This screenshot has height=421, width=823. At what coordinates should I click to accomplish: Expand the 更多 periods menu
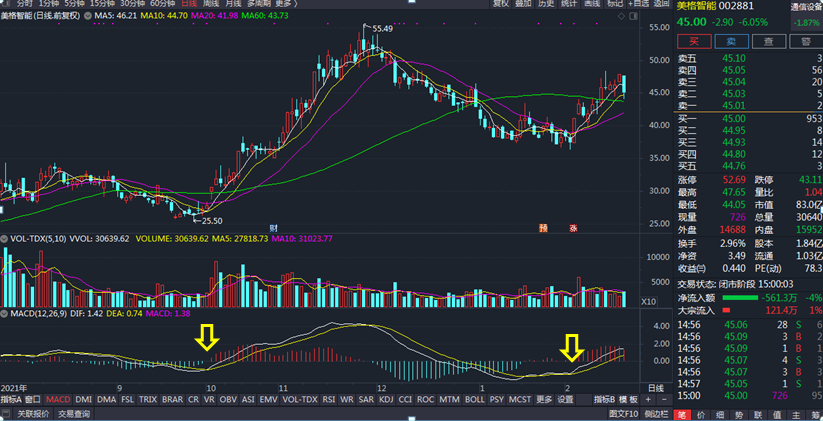[286, 4]
